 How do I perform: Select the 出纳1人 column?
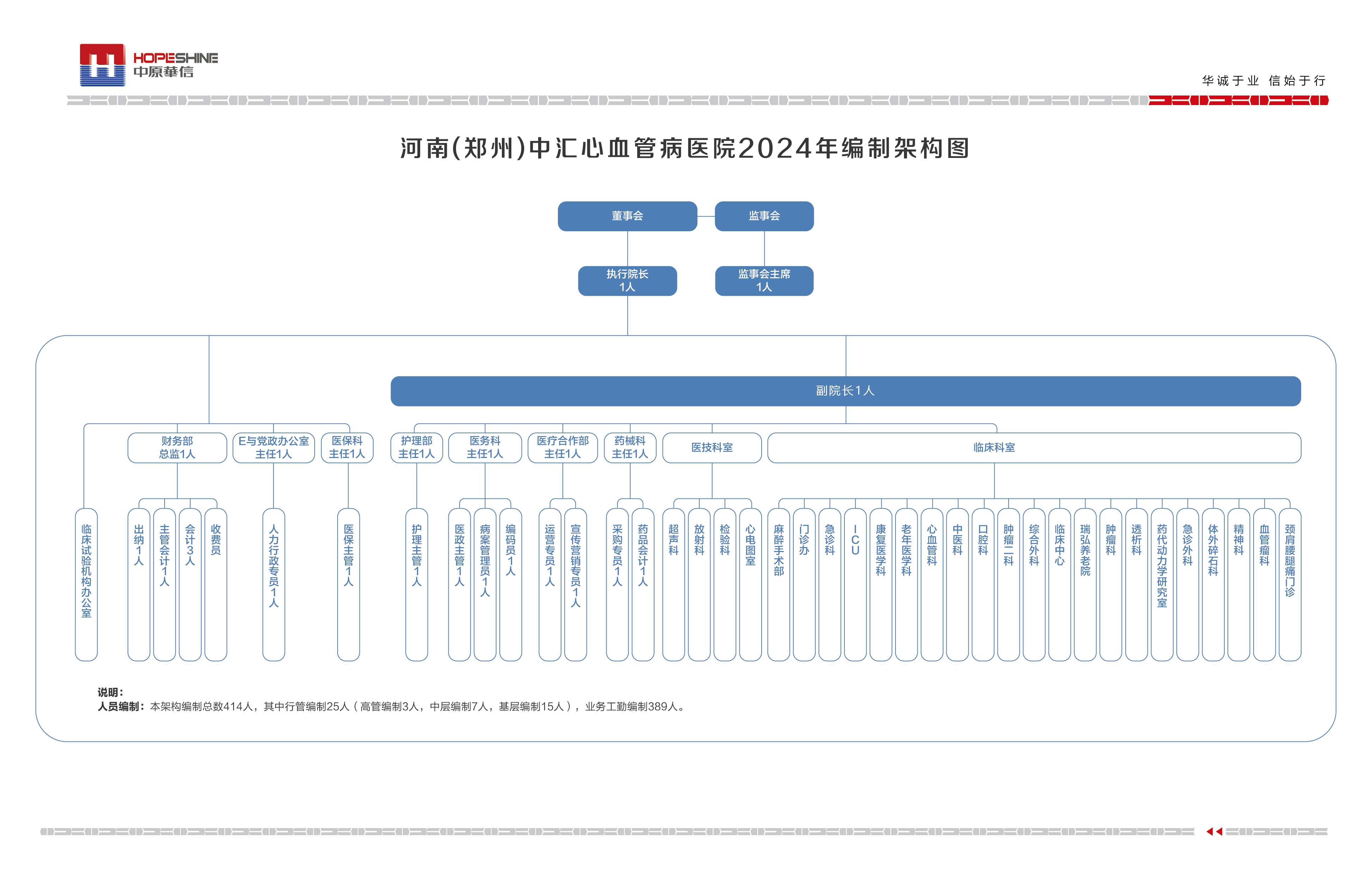point(139,585)
